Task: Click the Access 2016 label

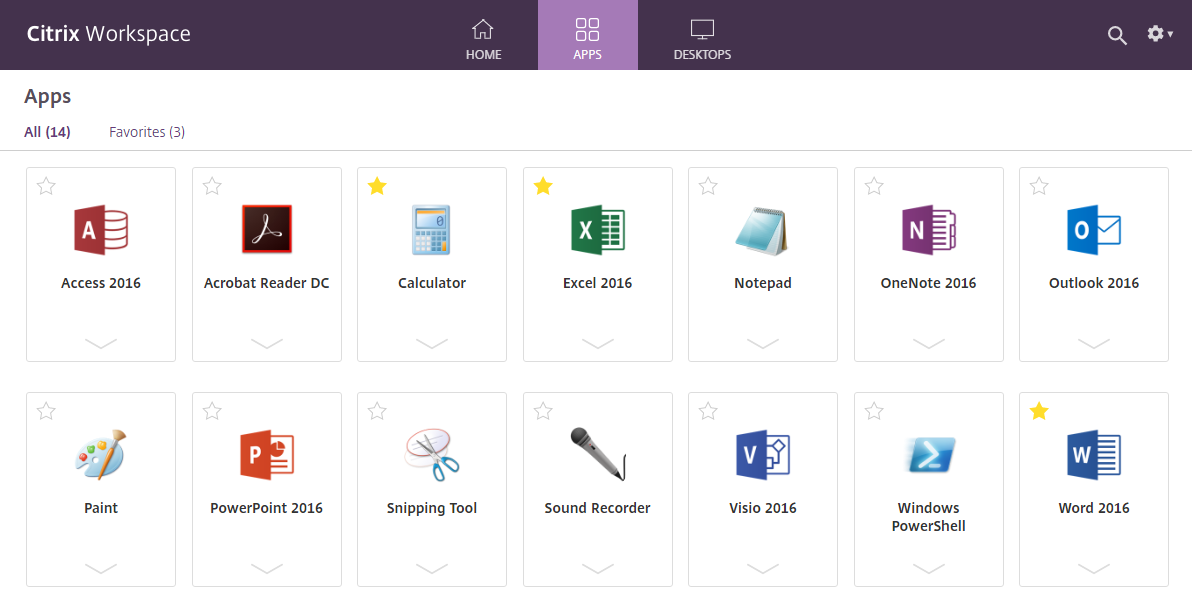Action: tap(101, 283)
